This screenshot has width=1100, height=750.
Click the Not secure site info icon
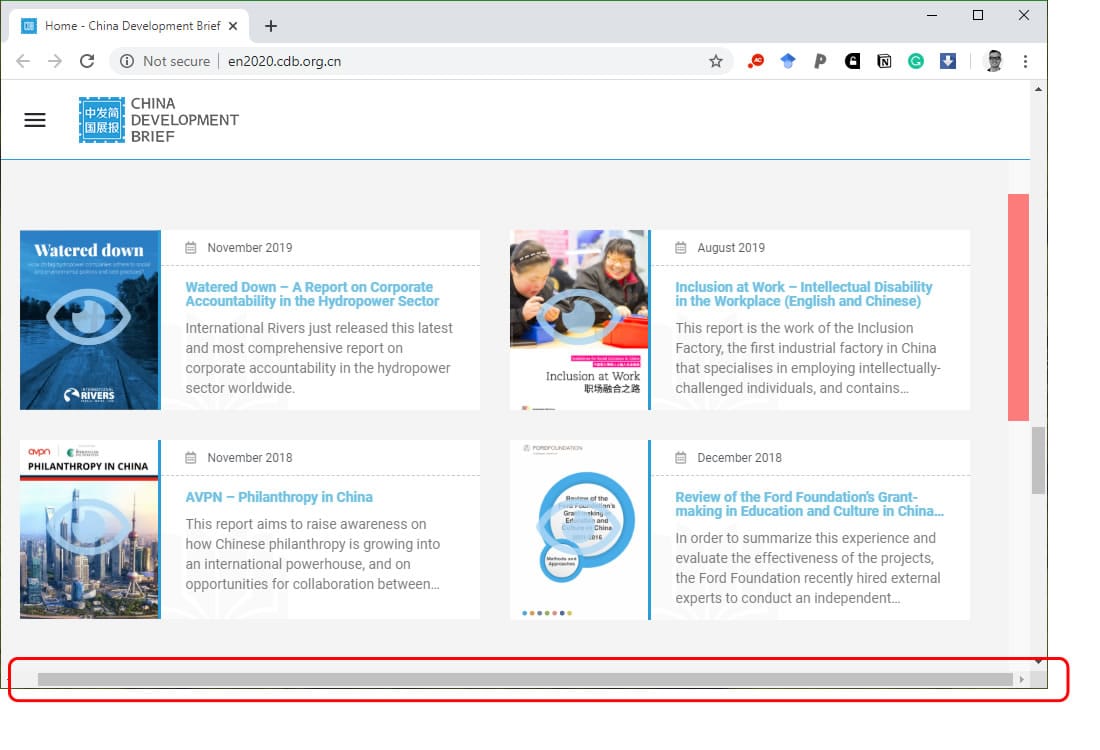pyautogui.click(x=127, y=61)
